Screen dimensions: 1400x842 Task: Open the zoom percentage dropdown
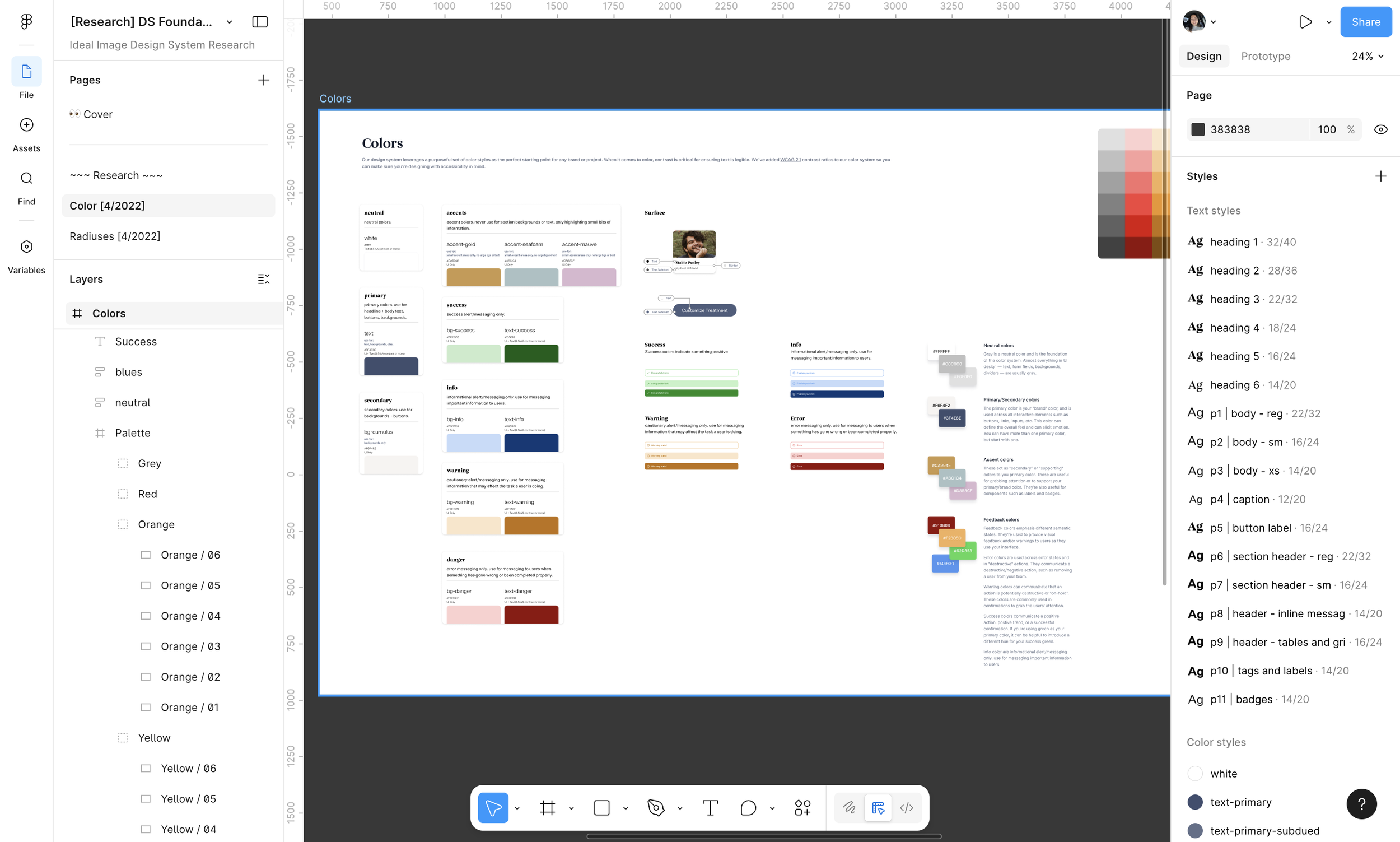(x=1367, y=56)
